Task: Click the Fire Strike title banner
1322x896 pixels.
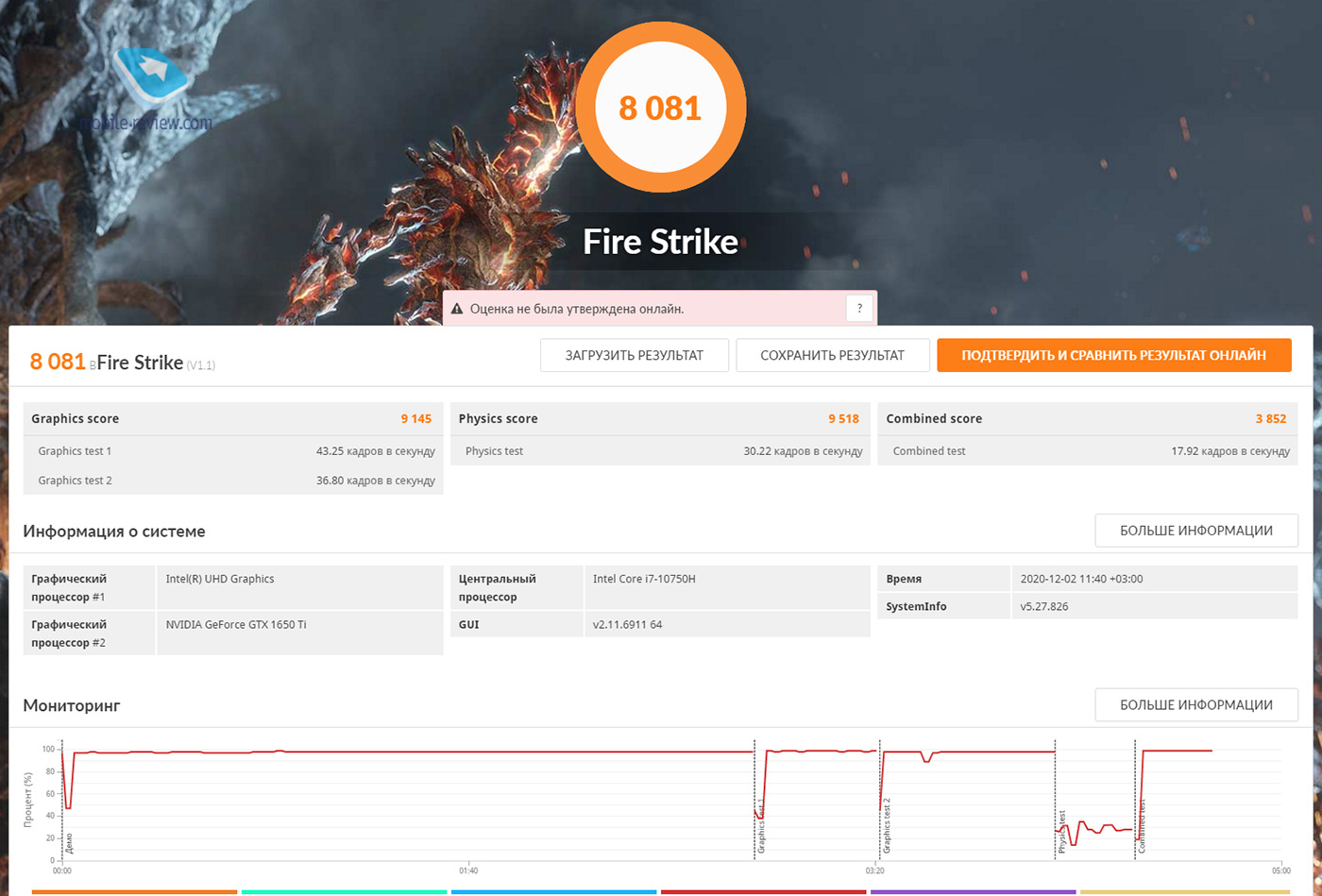Action: click(660, 243)
